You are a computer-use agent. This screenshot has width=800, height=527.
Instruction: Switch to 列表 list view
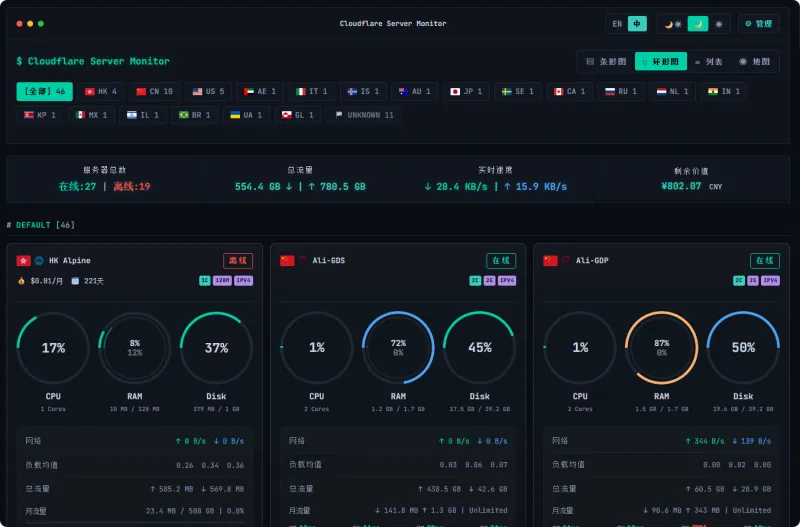[709, 61]
